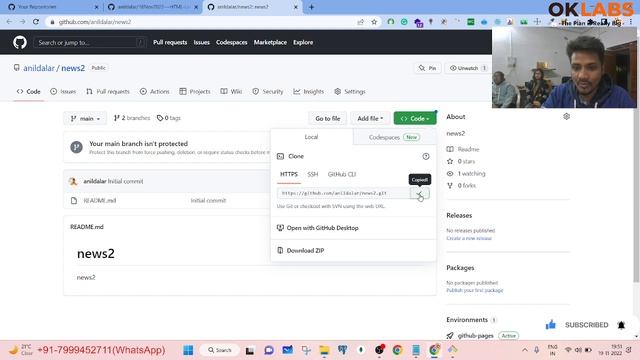Open About settings gear icon

point(567,117)
